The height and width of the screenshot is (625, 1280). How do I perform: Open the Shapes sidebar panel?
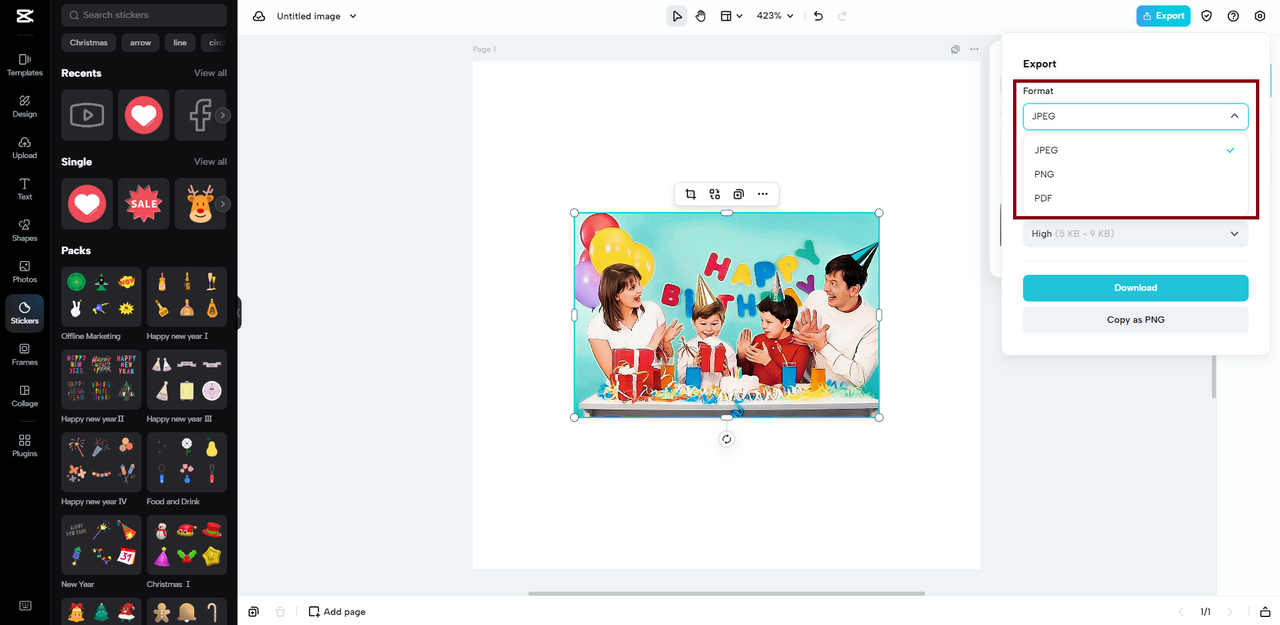[25, 231]
